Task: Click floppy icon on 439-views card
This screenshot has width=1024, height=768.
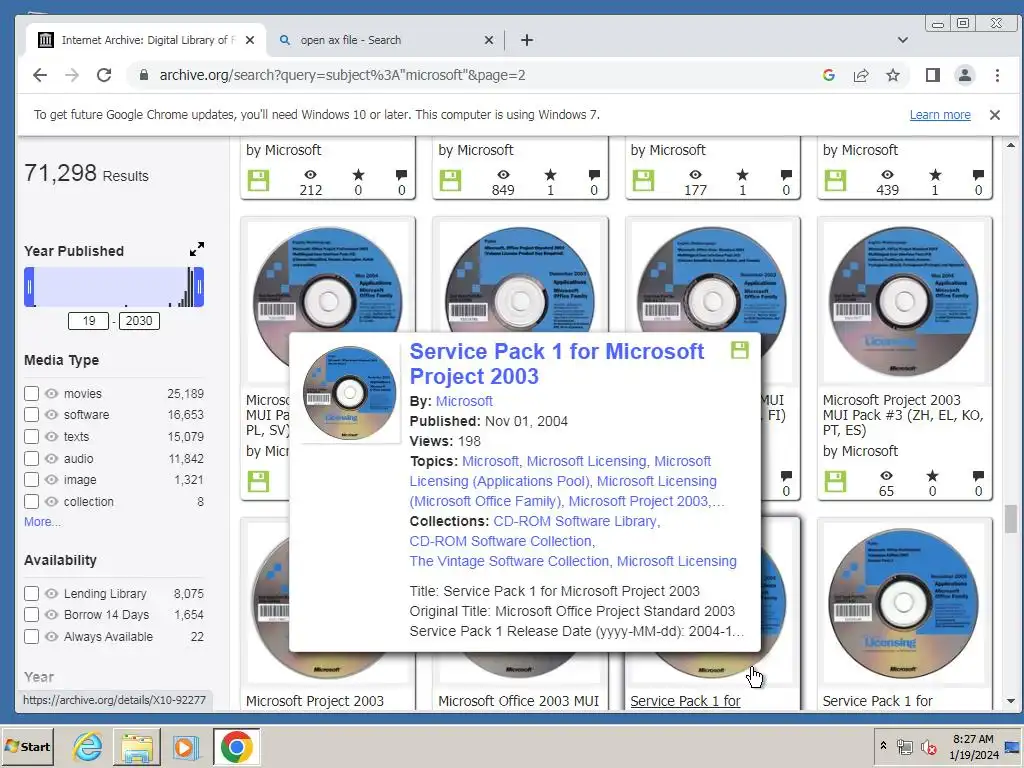Action: (835, 180)
